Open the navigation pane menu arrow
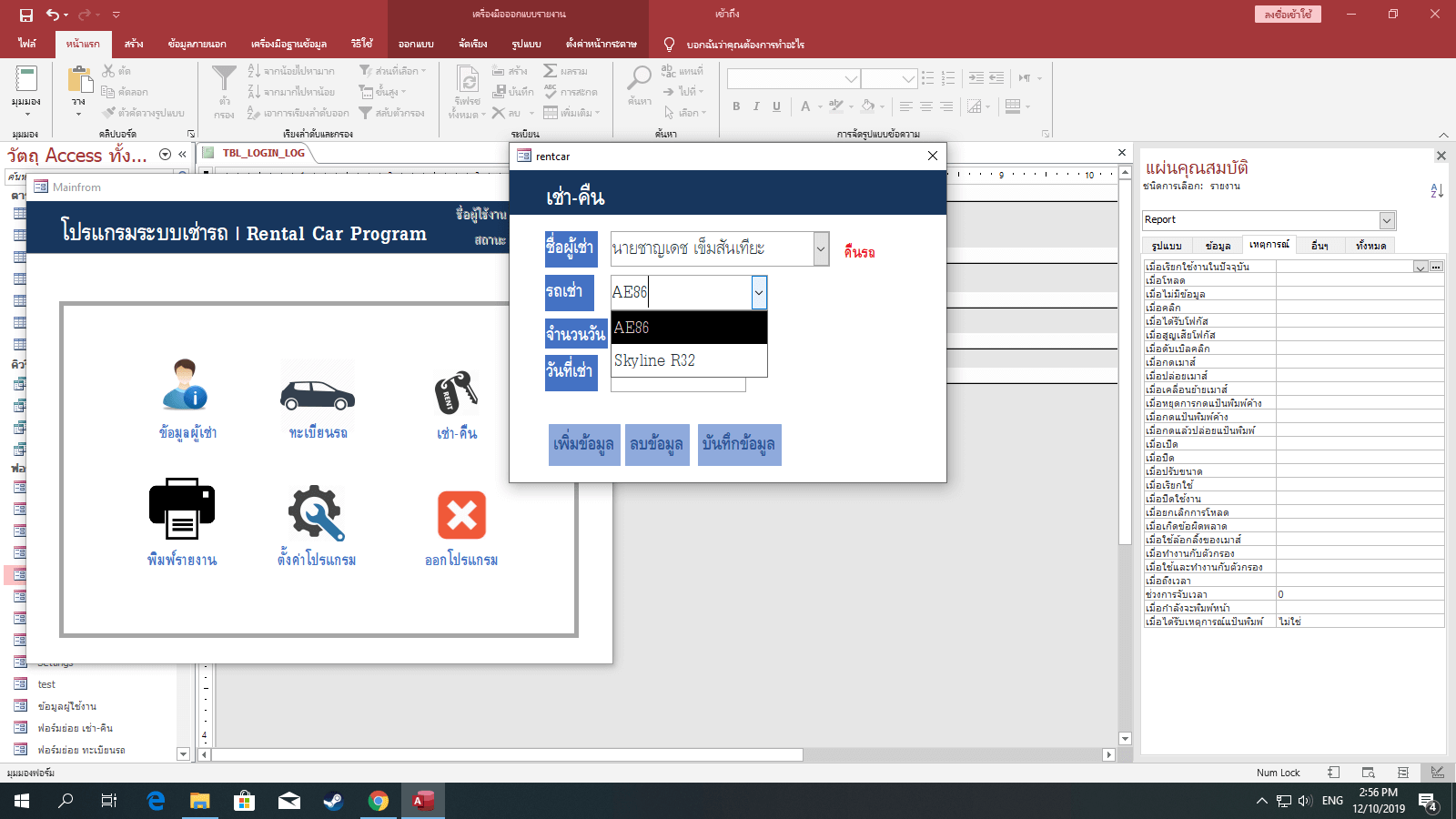The height and width of the screenshot is (819, 1456). click(x=165, y=155)
